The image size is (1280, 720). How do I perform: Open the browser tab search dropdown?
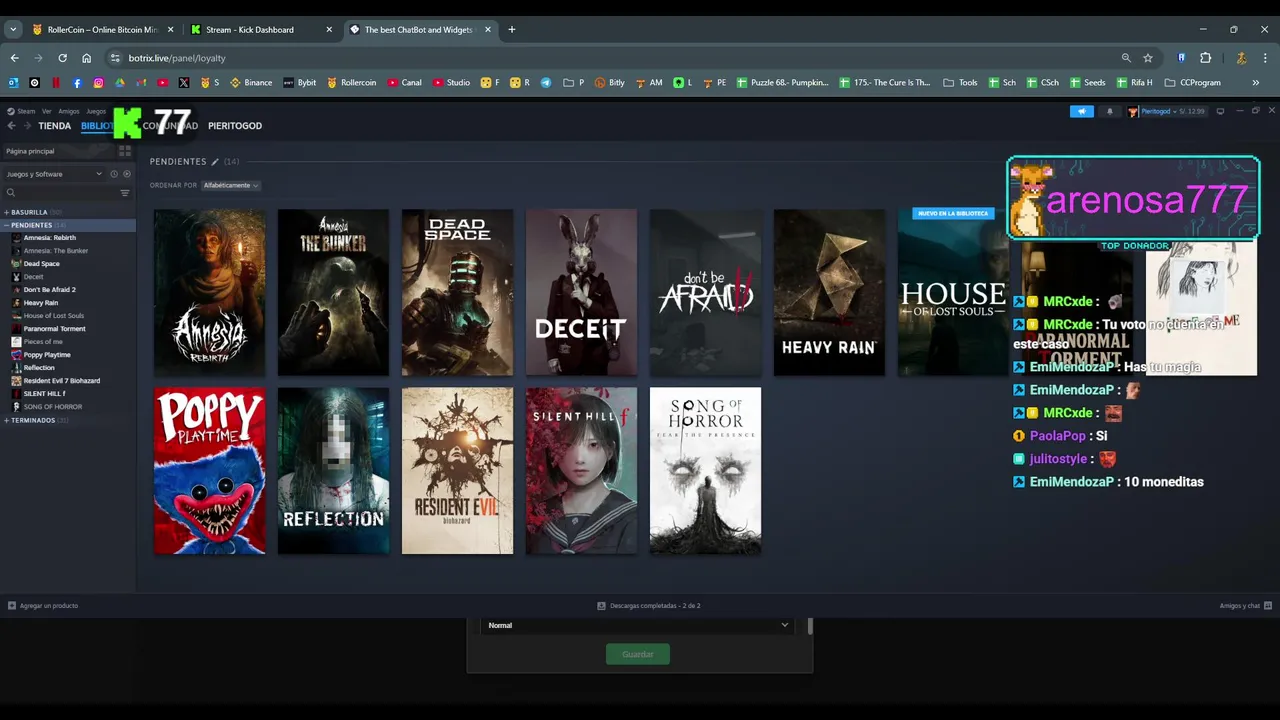(x=14, y=30)
